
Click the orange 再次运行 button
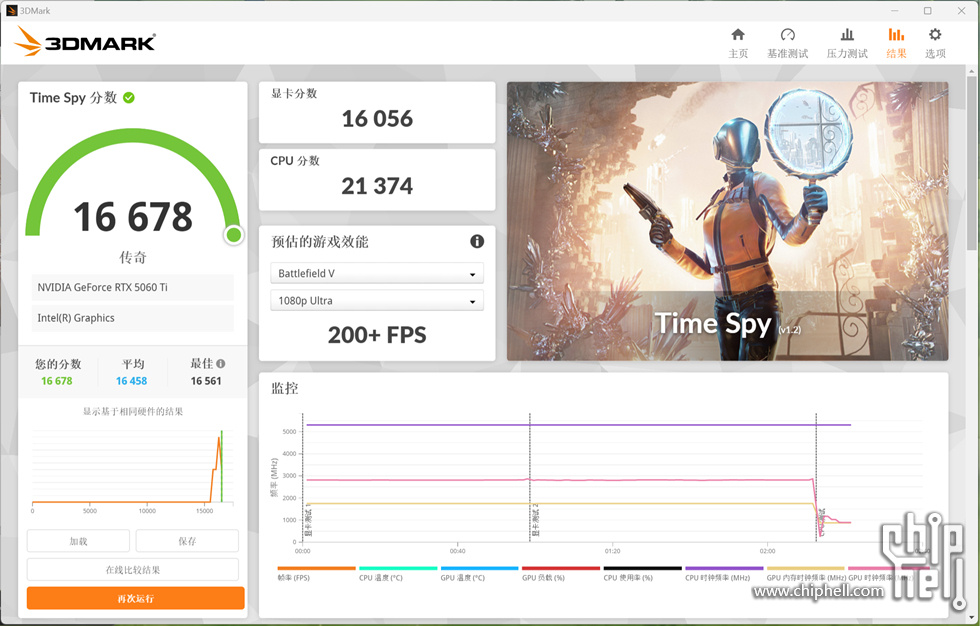click(x=136, y=599)
